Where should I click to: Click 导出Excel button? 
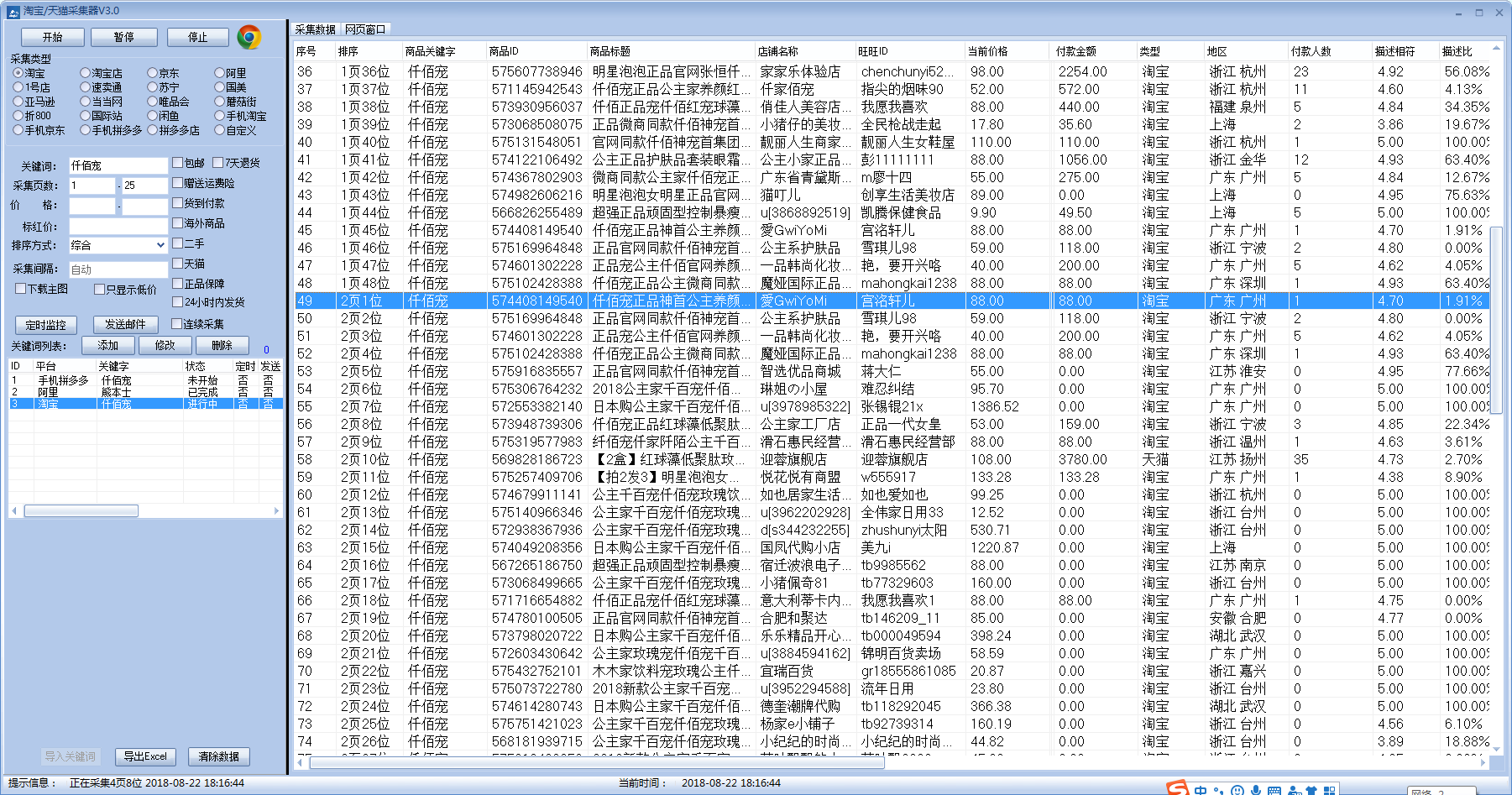(x=145, y=756)
